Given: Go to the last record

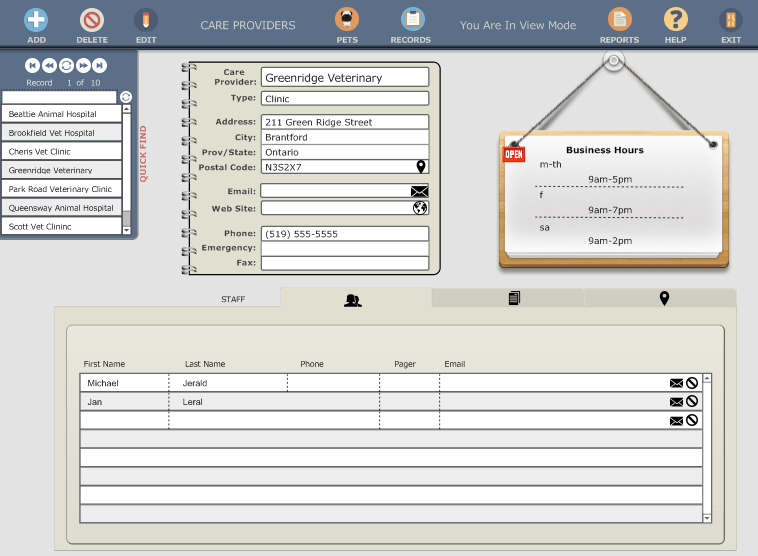Looking at the screenshot, I should [100, 65].
